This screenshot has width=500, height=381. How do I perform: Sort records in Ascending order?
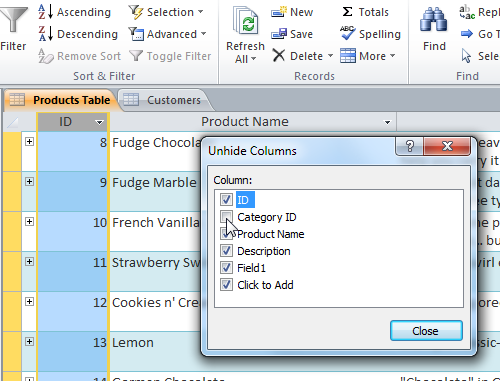[x=74, y=12]
